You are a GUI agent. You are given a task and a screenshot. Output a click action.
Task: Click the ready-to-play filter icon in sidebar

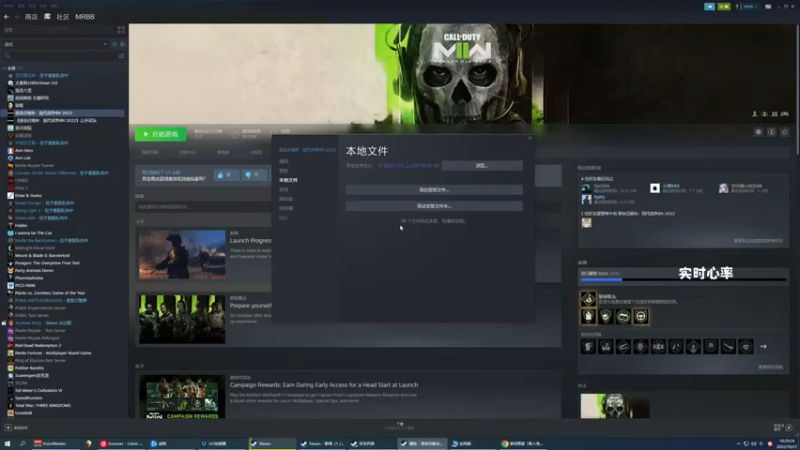tap(122, 44)
